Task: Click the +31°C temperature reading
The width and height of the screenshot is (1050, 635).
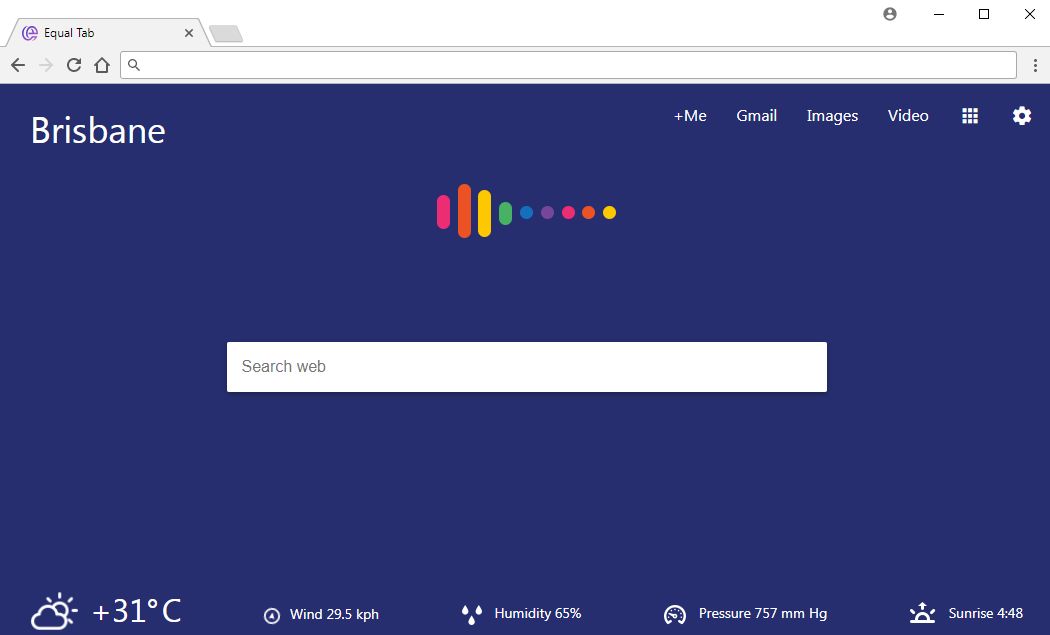Action: (x=137, y=611)
